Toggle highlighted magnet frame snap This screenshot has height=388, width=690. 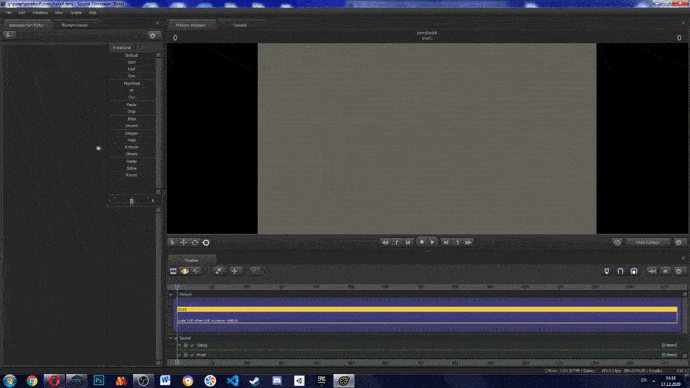point(634,271)
